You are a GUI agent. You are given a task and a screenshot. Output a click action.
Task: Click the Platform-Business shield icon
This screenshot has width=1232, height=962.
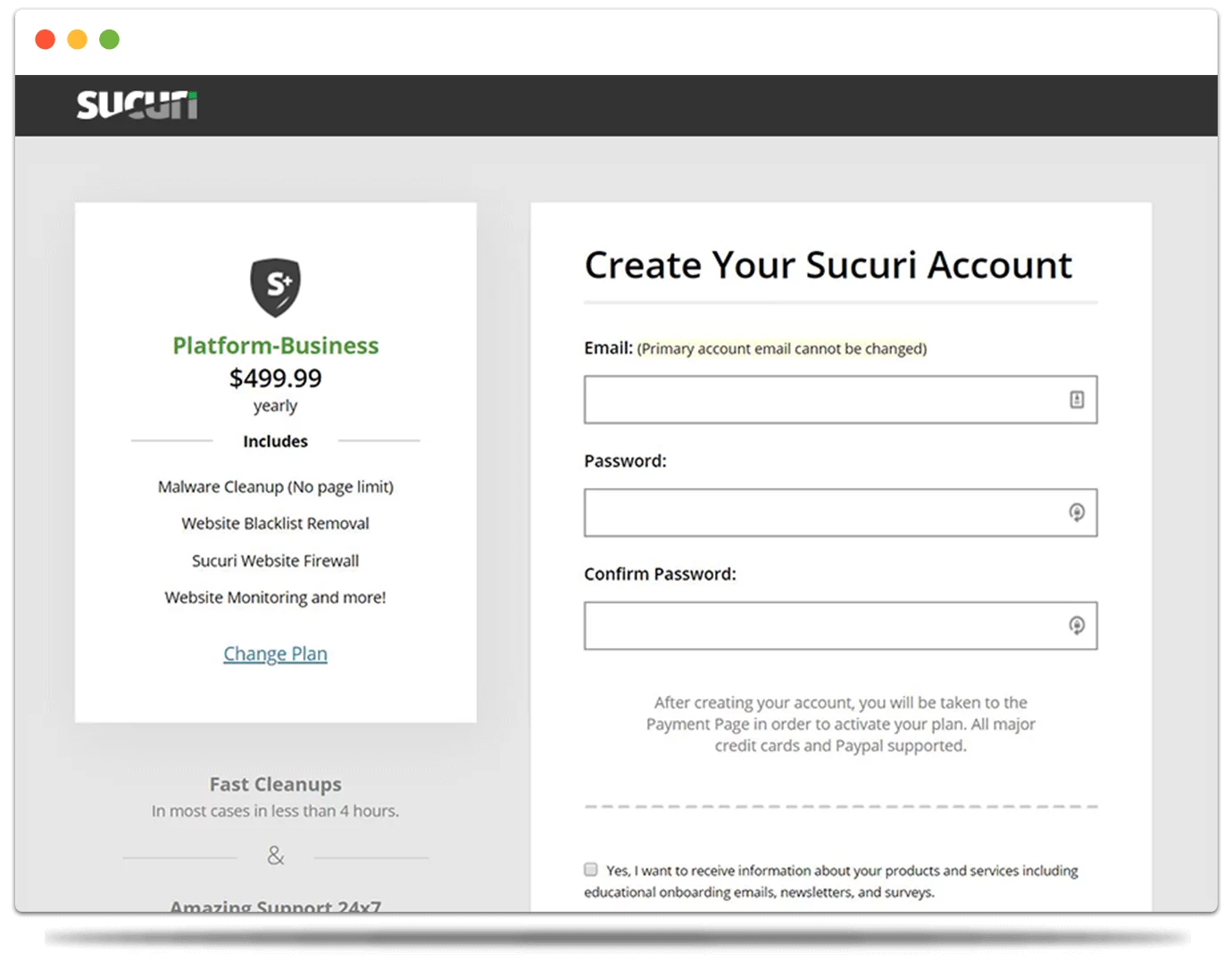(x=275, y=287)
